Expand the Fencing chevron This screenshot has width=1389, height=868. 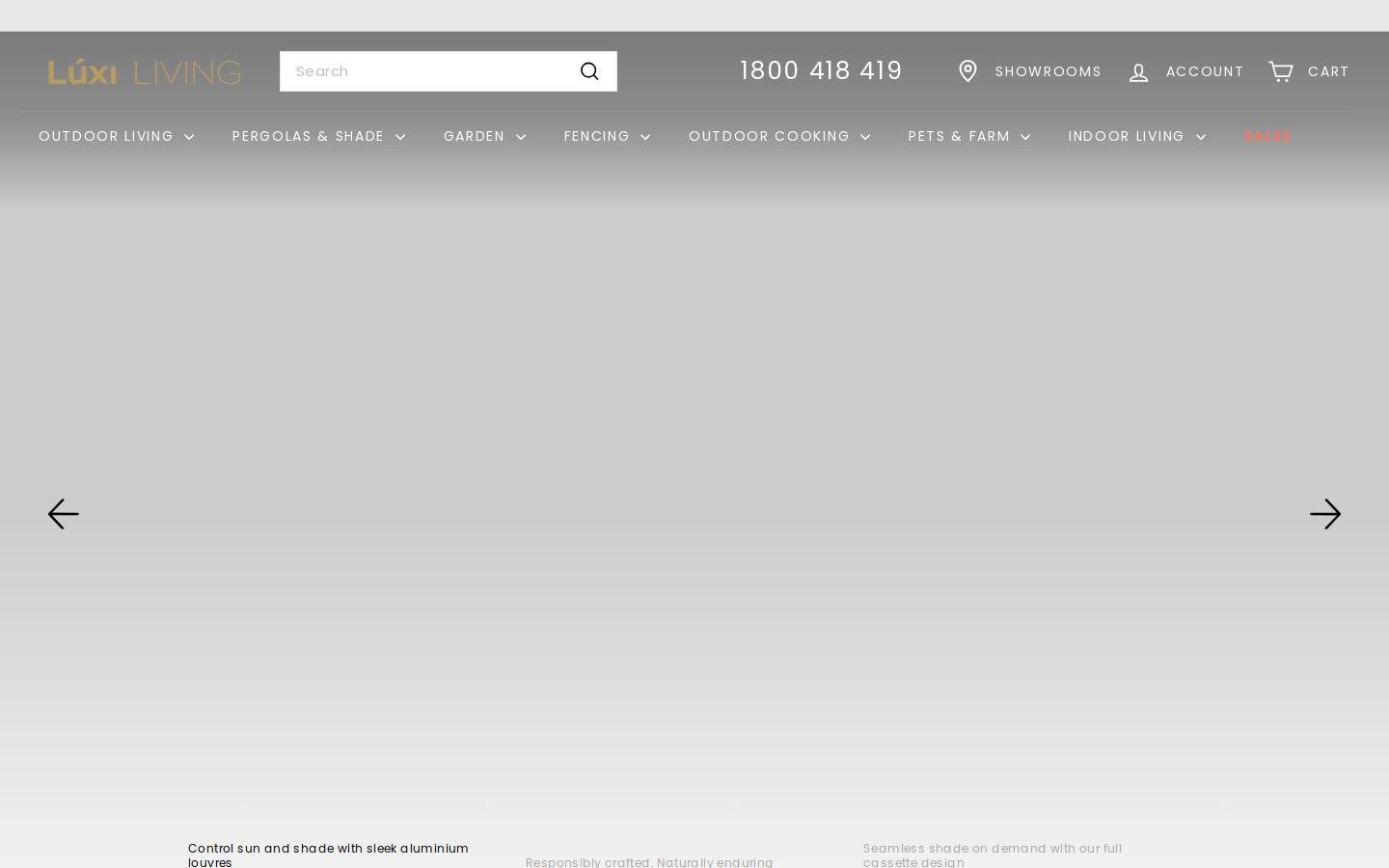(645, 137)
